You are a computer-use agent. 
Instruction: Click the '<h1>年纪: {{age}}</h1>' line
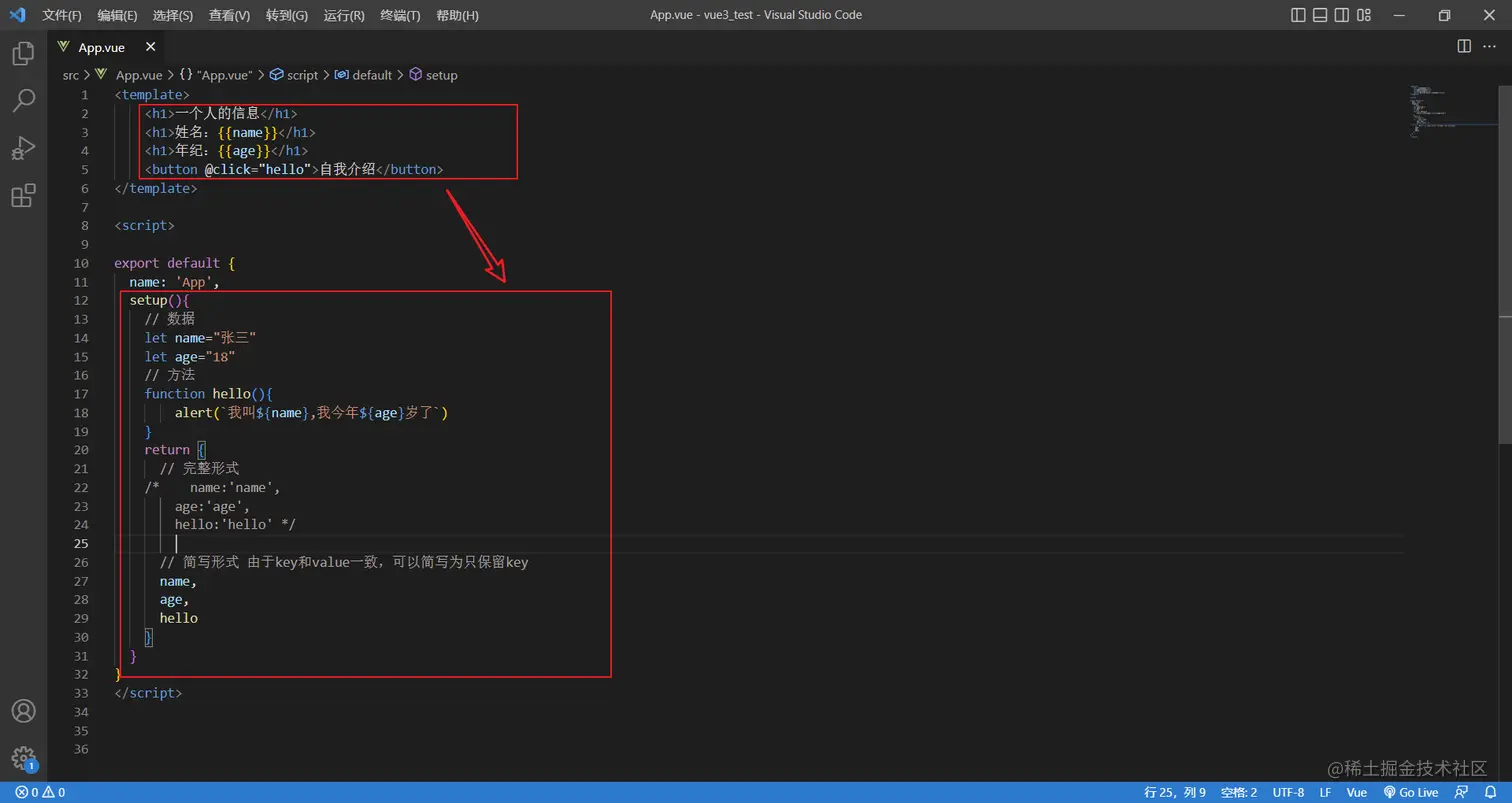226,151
